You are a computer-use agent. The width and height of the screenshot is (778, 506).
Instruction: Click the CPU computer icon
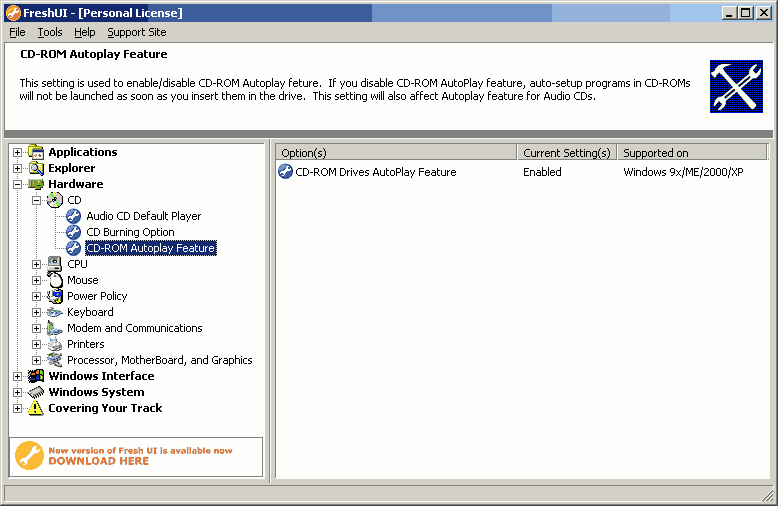(x=55, y=264)
